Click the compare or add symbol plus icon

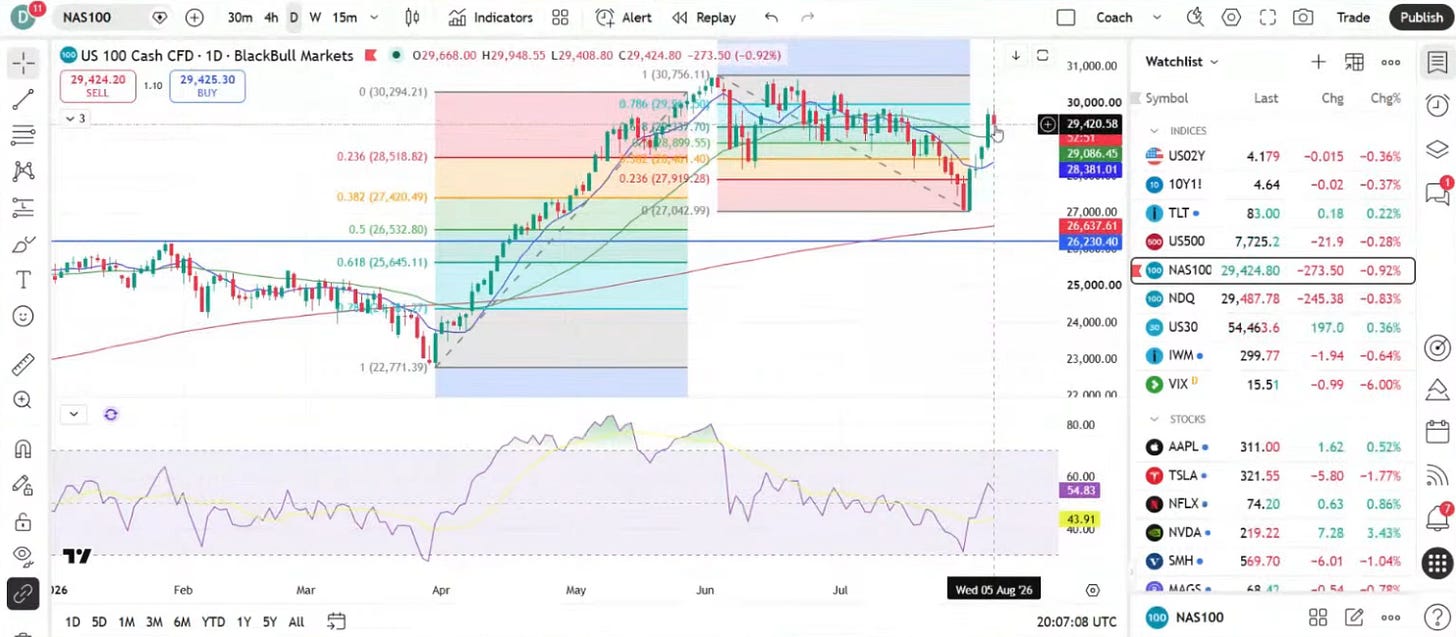coord(194,17)
